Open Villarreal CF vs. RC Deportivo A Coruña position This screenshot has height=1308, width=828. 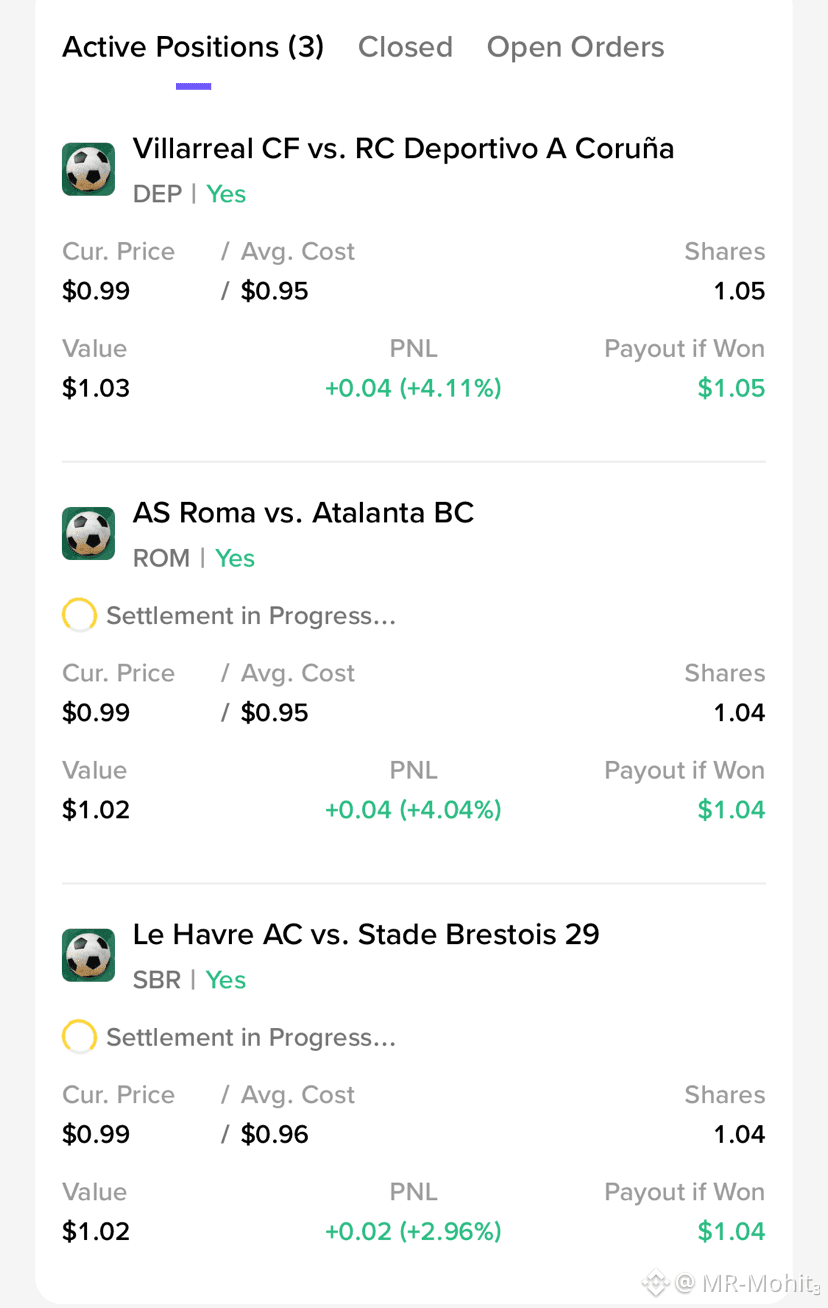pyautogui.click(x=403, y=149)
